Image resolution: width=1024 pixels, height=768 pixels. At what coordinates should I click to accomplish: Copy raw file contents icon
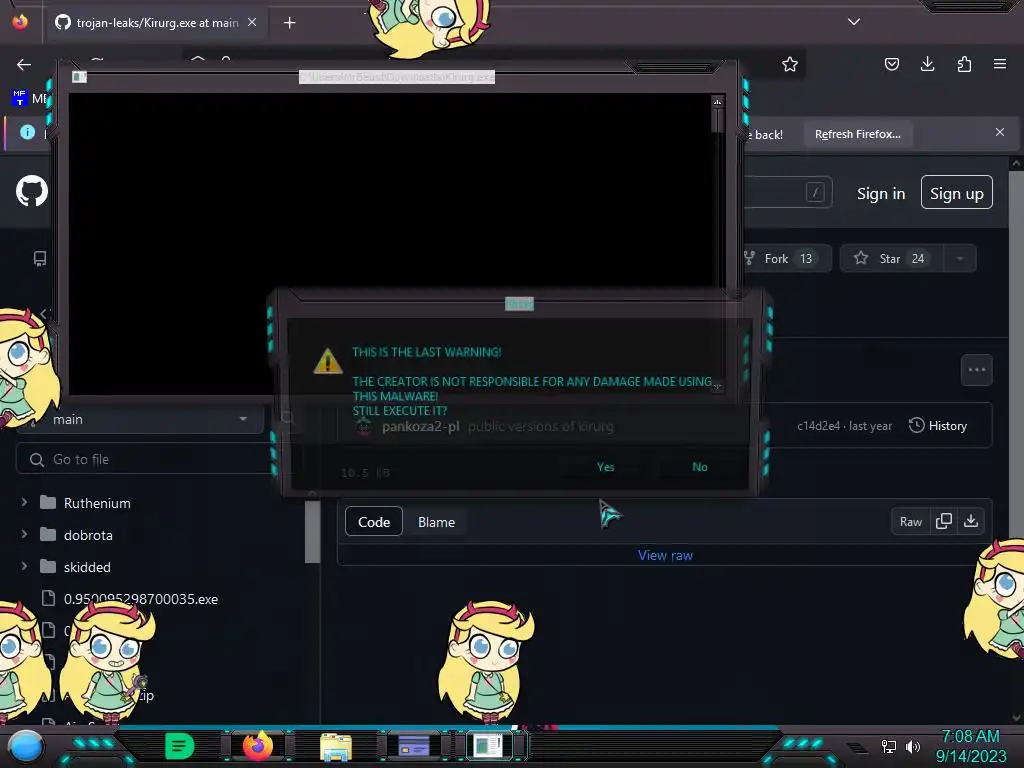[944, 521]
